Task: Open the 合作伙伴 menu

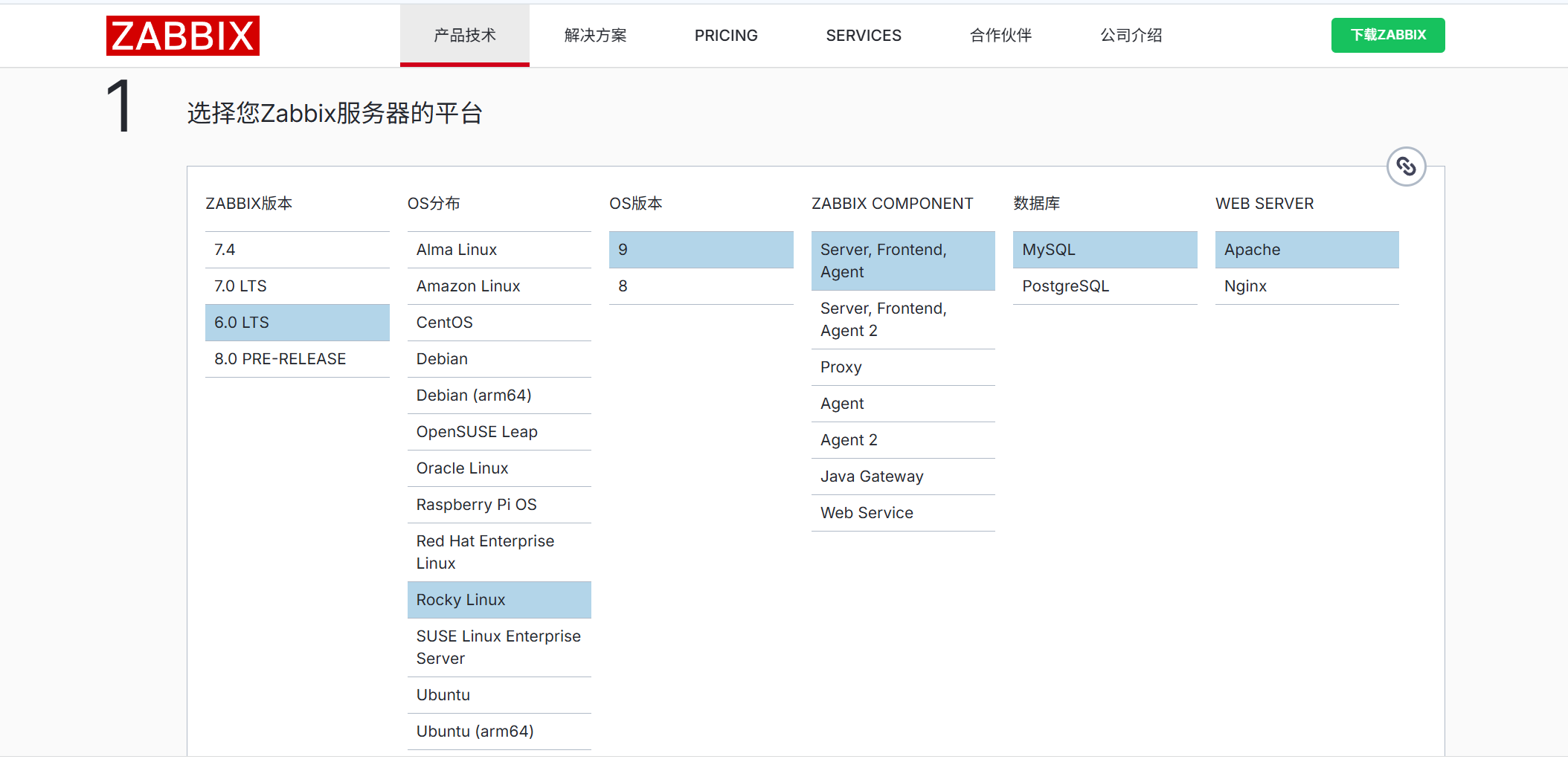Action: tap(1000, 35)
